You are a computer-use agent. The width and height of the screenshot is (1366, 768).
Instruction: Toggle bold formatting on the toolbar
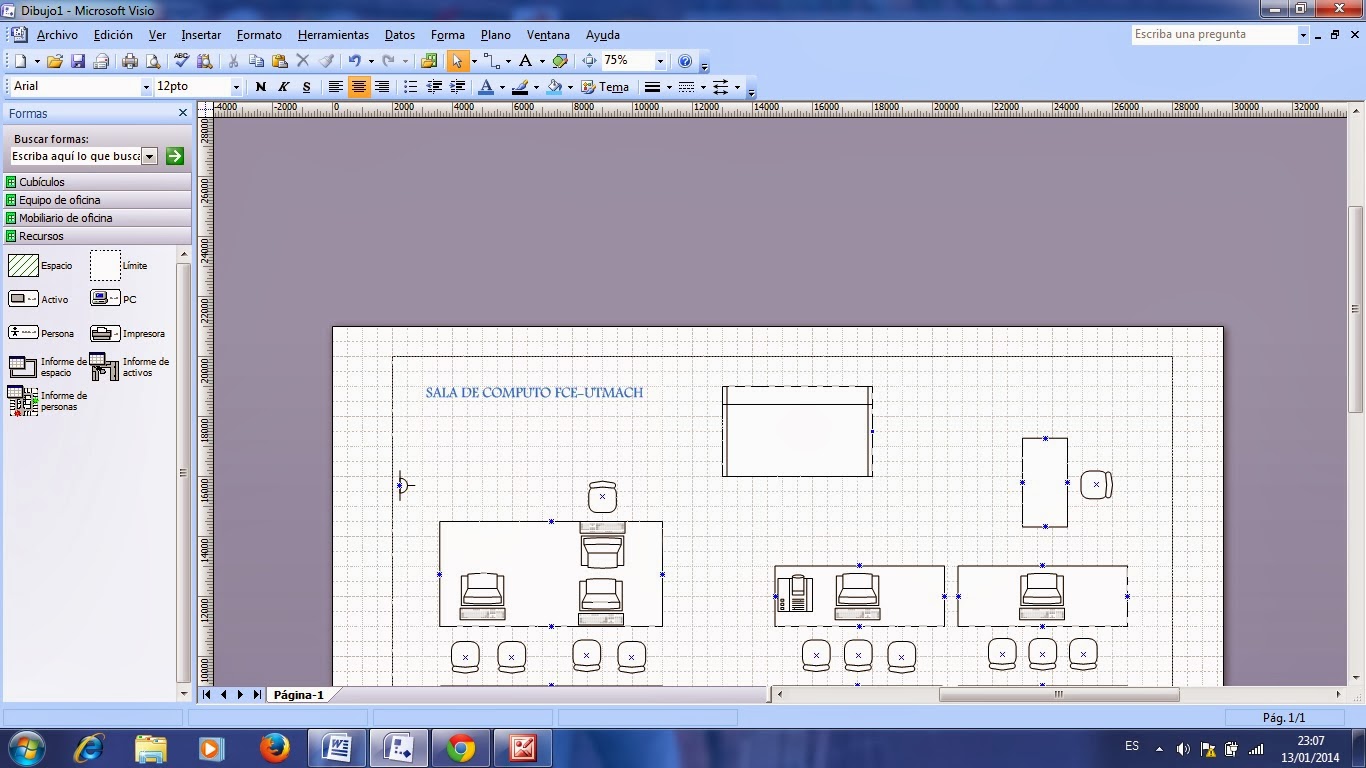pyautogui.click(x=259, y=86)
